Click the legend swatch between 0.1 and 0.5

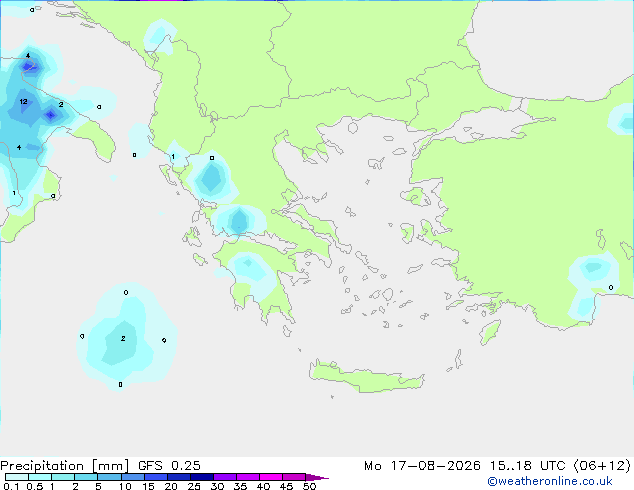[17, 477]
